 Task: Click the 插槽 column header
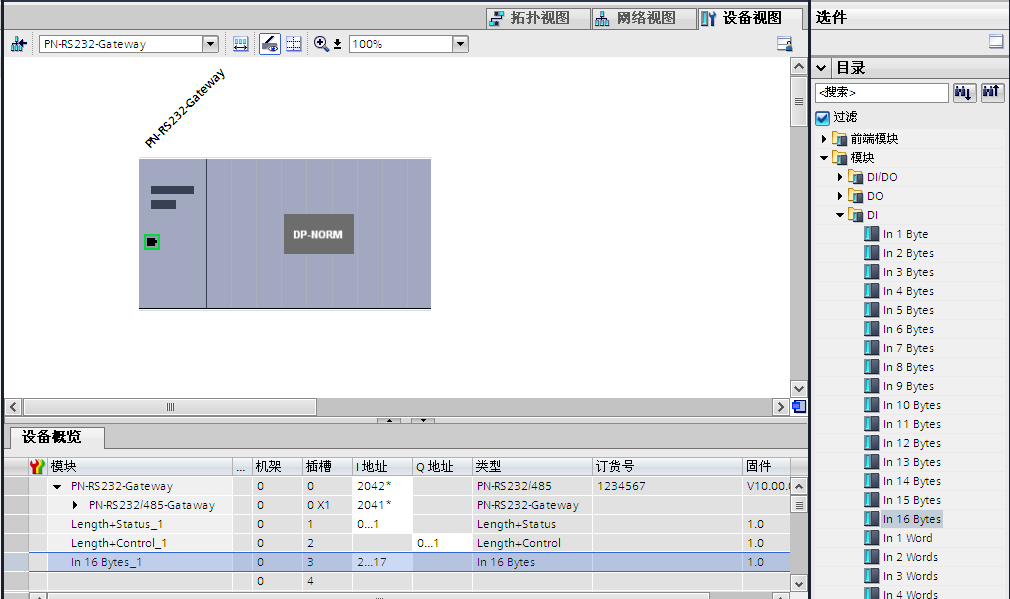327,466
